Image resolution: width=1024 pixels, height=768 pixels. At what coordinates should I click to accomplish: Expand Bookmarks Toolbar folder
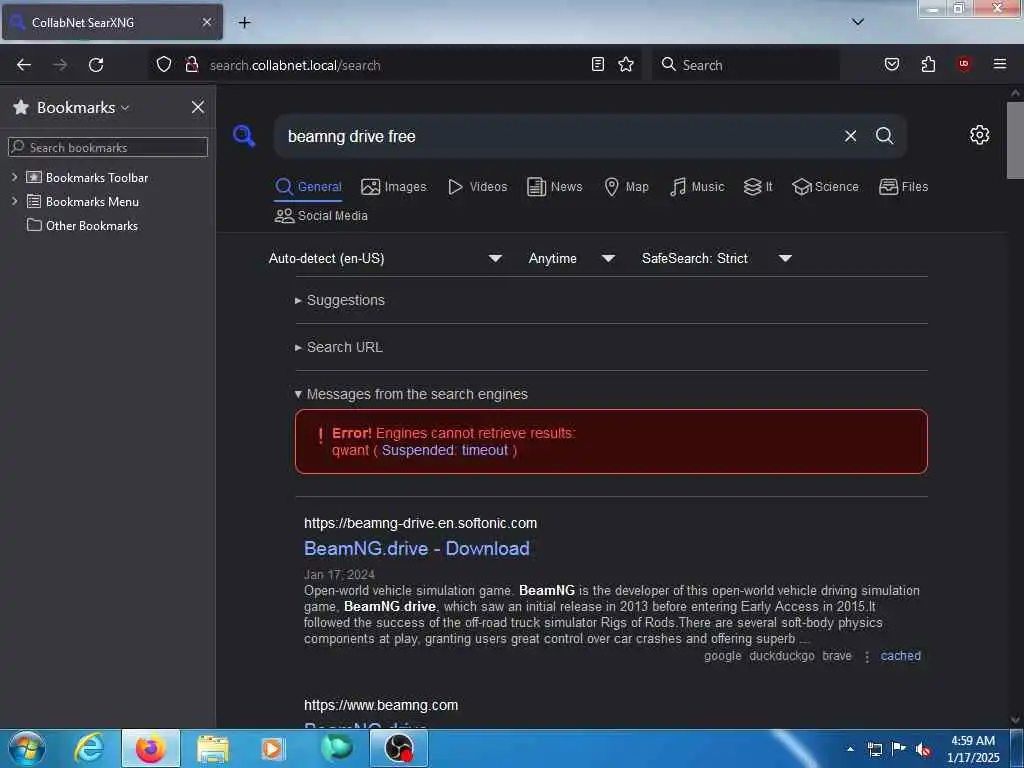14,177
